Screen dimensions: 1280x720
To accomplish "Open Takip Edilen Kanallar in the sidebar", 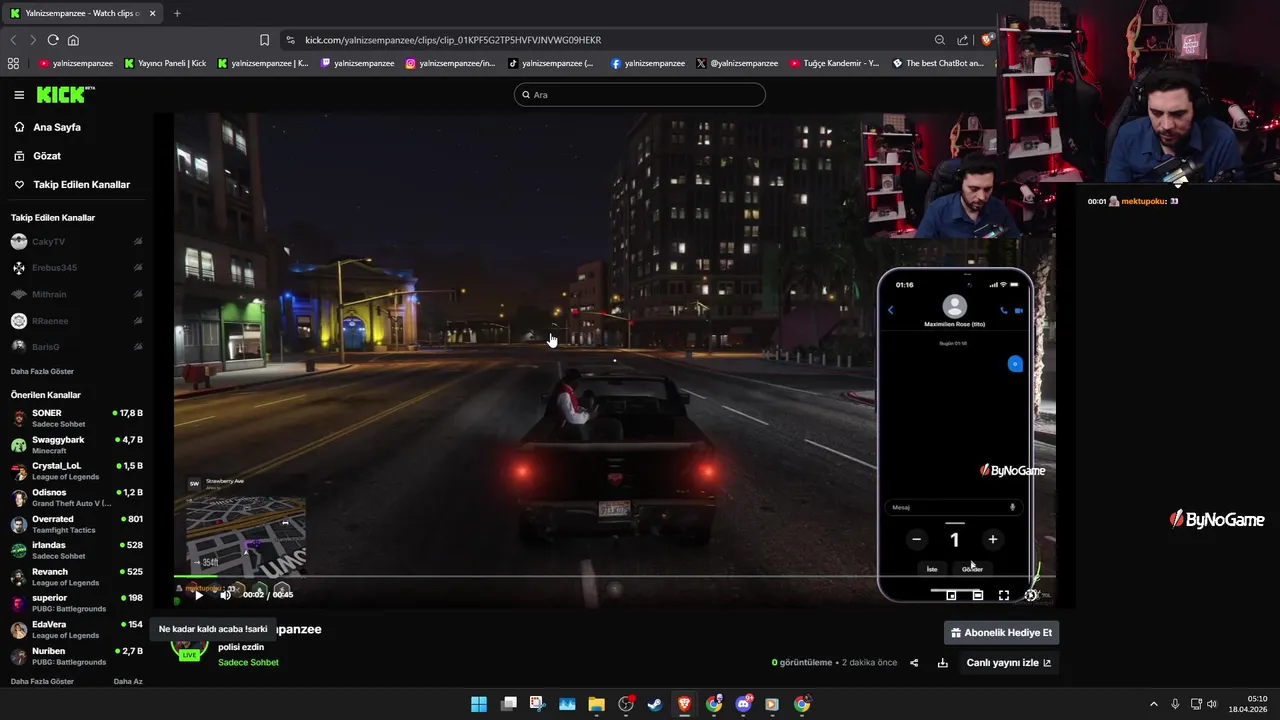I will point(73,185).
